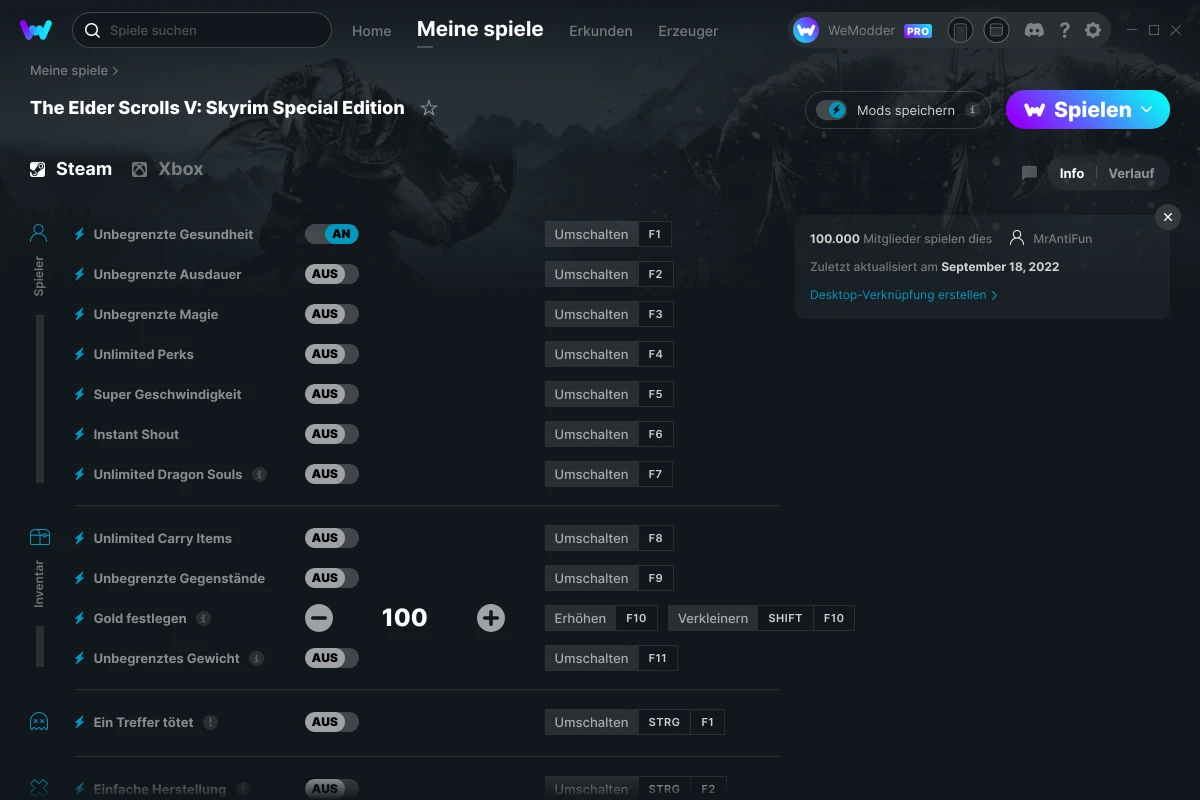Screen dimensions: 1200x800
Task: Click the F6 hotkey for Instant Shout
Action: [x=656, y=434]
